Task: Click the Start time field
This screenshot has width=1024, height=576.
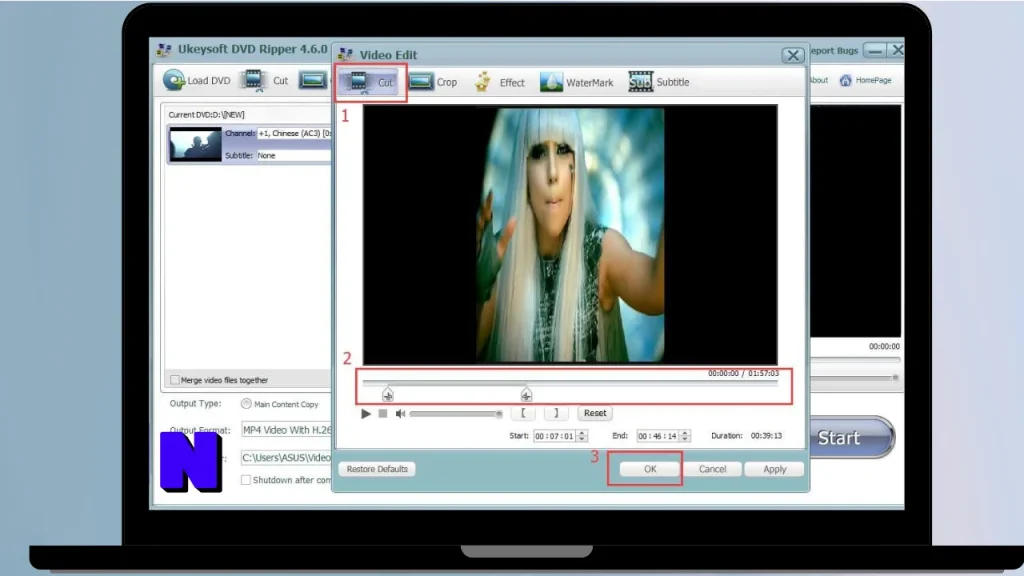Action: click(x=554, y=436)
